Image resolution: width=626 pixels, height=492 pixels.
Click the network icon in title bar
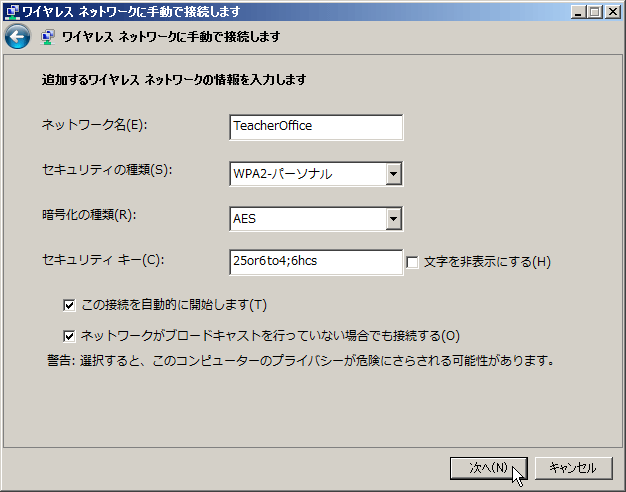[x=12, y=12]
